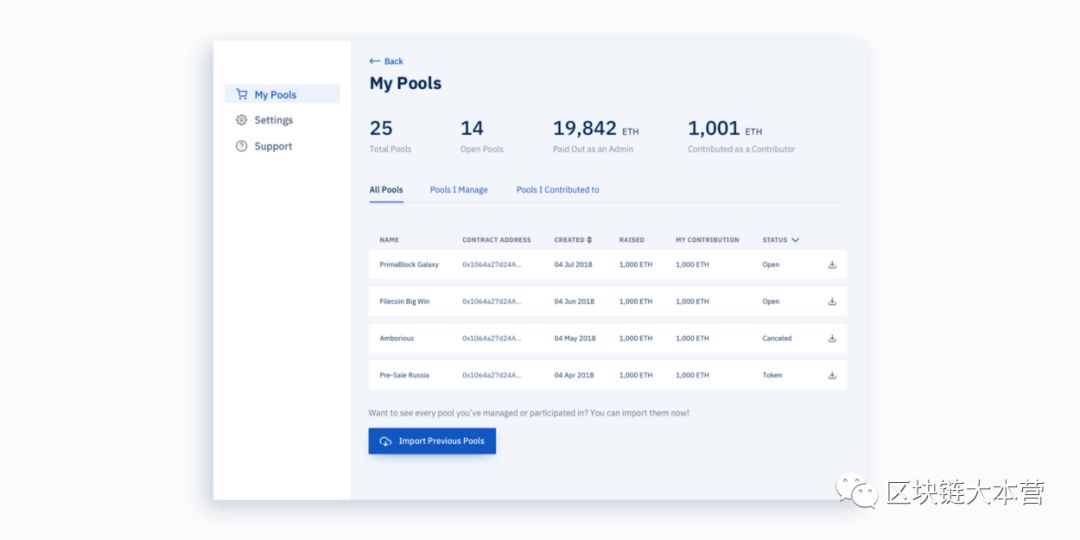Screen dimensions: 1080x540
Task: Click the 1,001 ETH contributed figure
Action: point(725,129)
